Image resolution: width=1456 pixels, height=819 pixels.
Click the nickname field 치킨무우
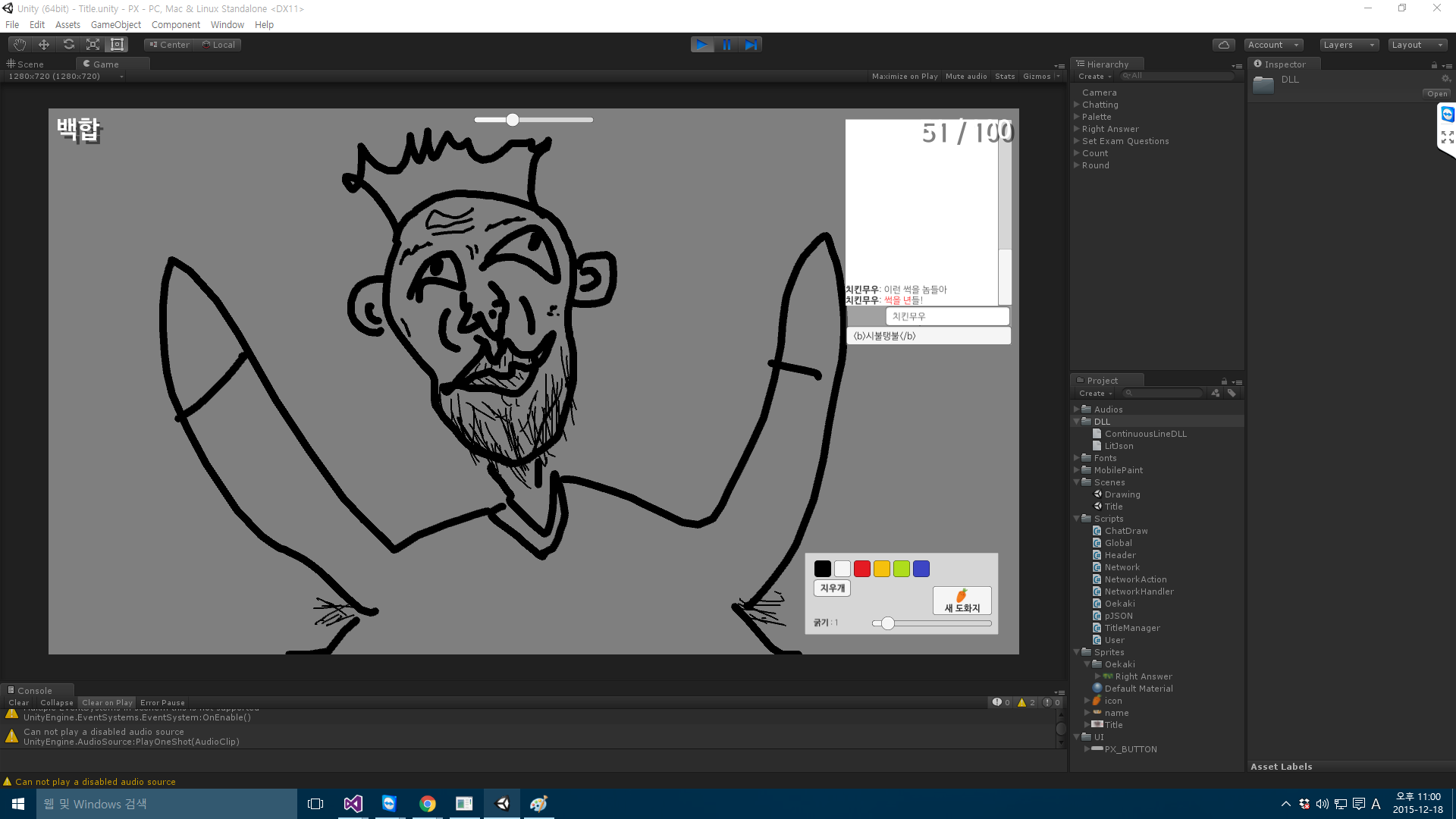pos(947,316)
